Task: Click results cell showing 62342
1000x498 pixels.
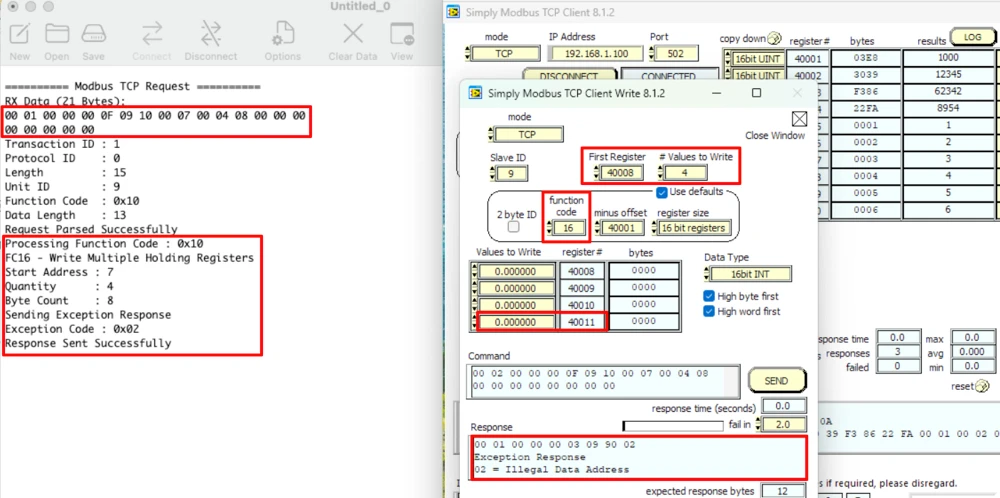Action: [x=949, y=92]
